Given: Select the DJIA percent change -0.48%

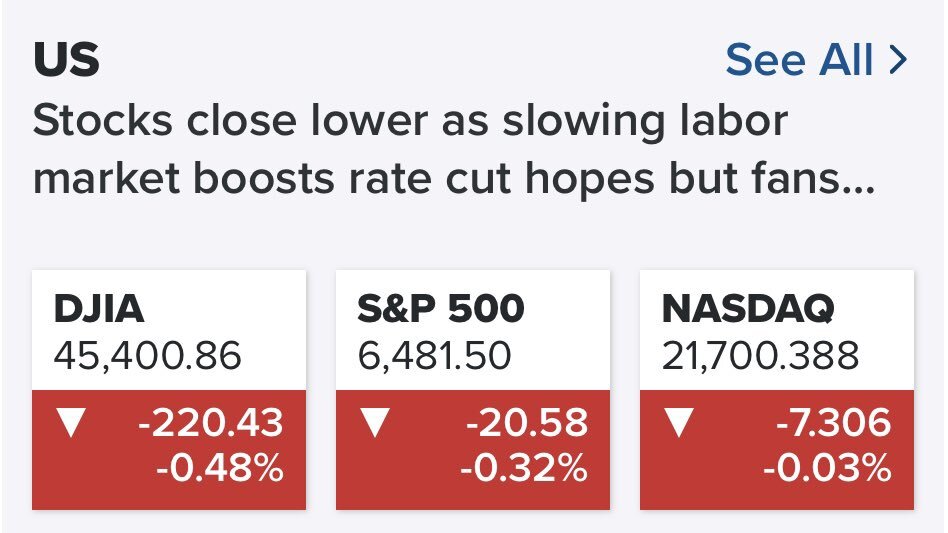Looking at the screenshot, I should [222, 468].
